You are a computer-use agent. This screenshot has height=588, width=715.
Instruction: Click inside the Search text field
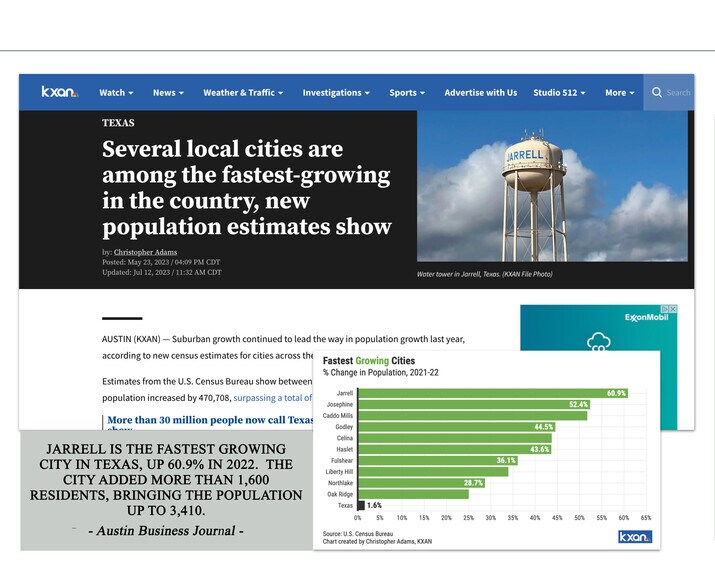tap(680, 92)
